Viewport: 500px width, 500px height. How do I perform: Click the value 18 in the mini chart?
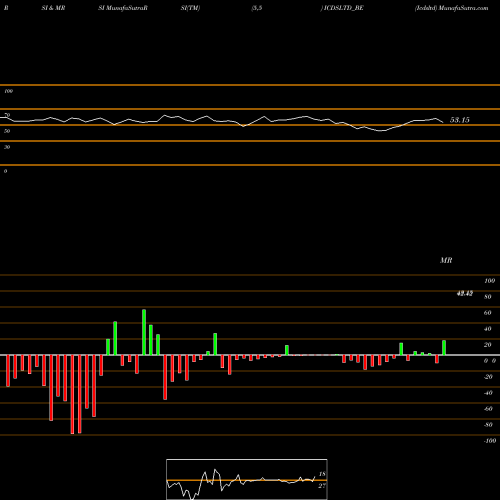pos(322,474)
